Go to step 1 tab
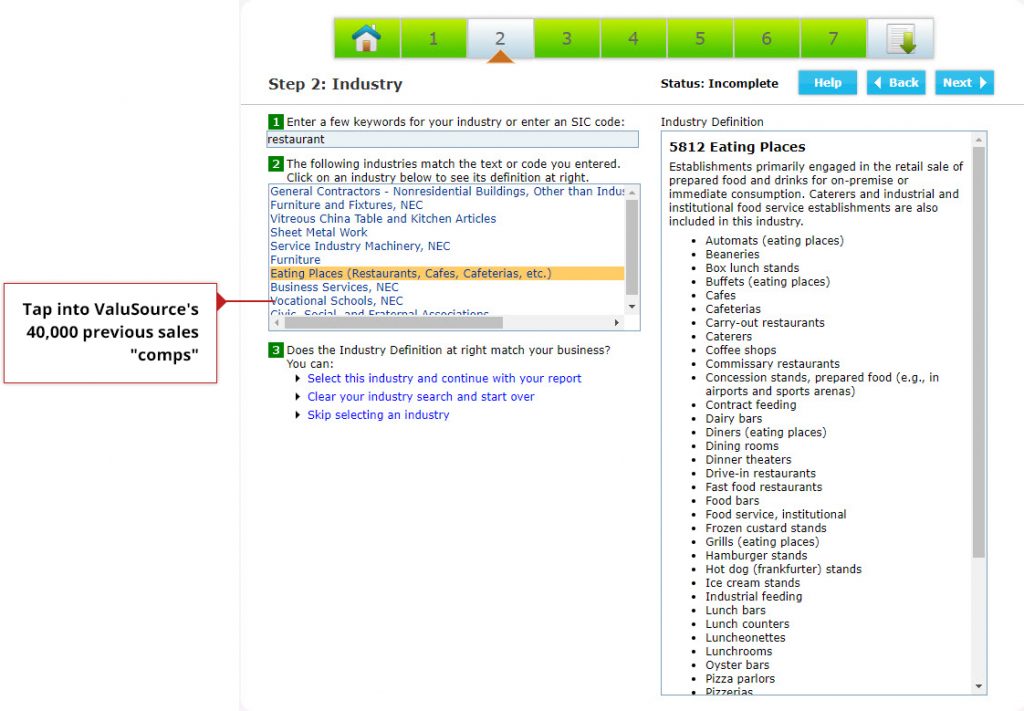The width and height of the screenshot is (1024, 711). [x=433, y=39]
